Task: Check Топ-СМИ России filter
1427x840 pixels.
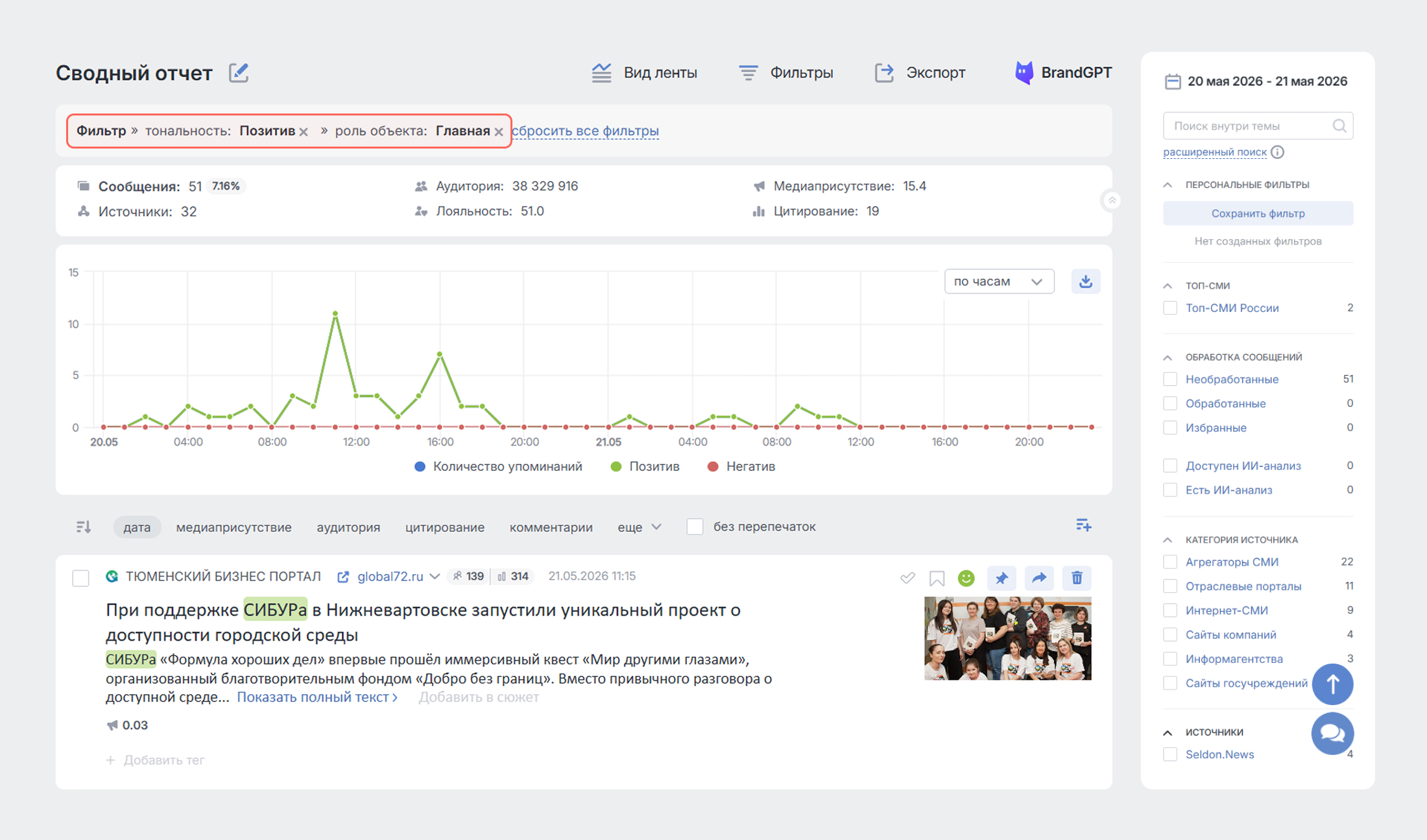Action: coord(1170,308)
